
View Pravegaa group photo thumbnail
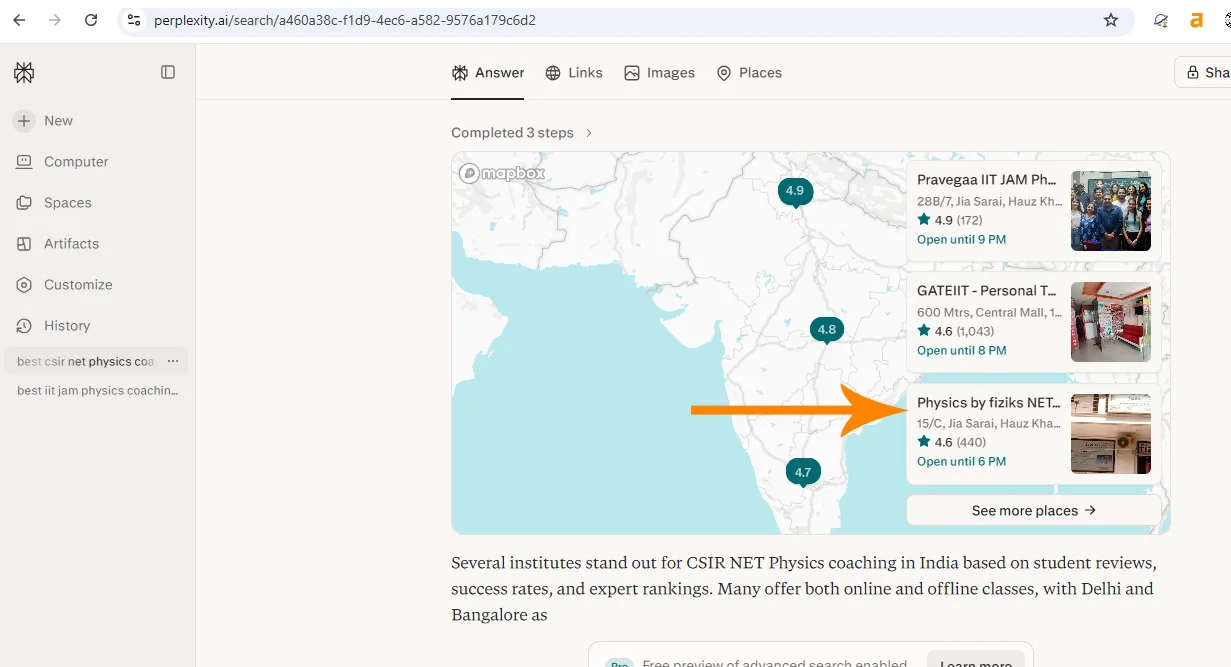pyautogui.click(x=1111, y=211)
